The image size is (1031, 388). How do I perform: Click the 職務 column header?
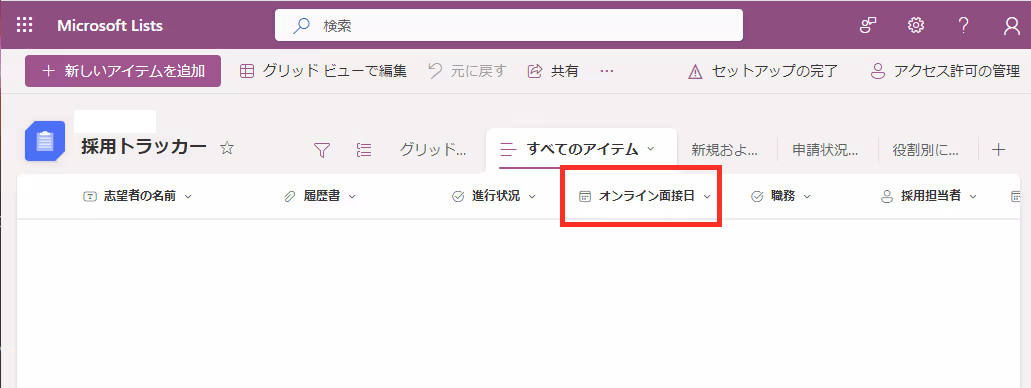point(782,196)
